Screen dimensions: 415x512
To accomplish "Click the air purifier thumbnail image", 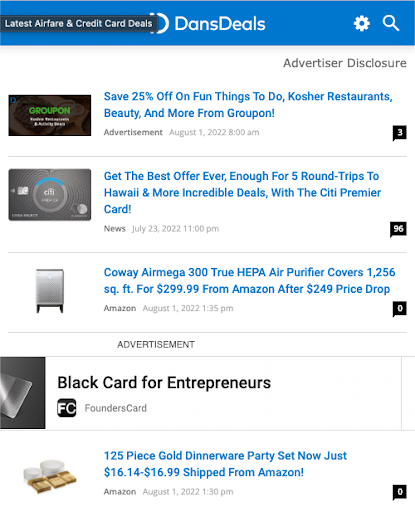I will click(x=50, y=291).
